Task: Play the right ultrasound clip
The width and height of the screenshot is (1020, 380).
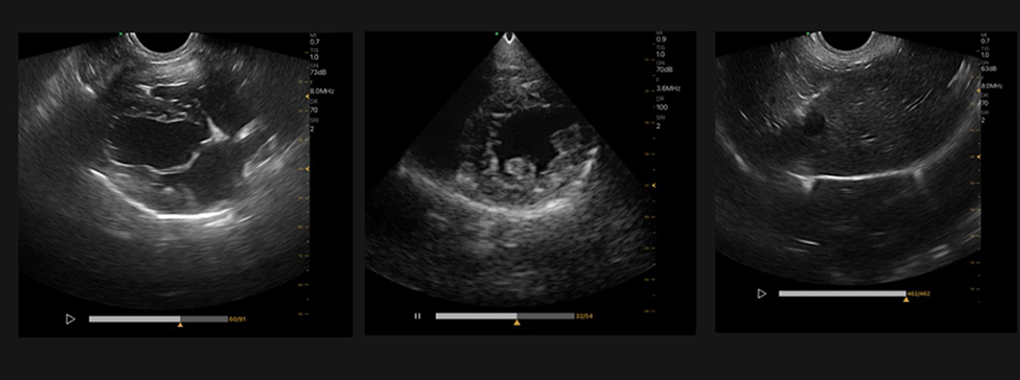Action: click(762, 293)
